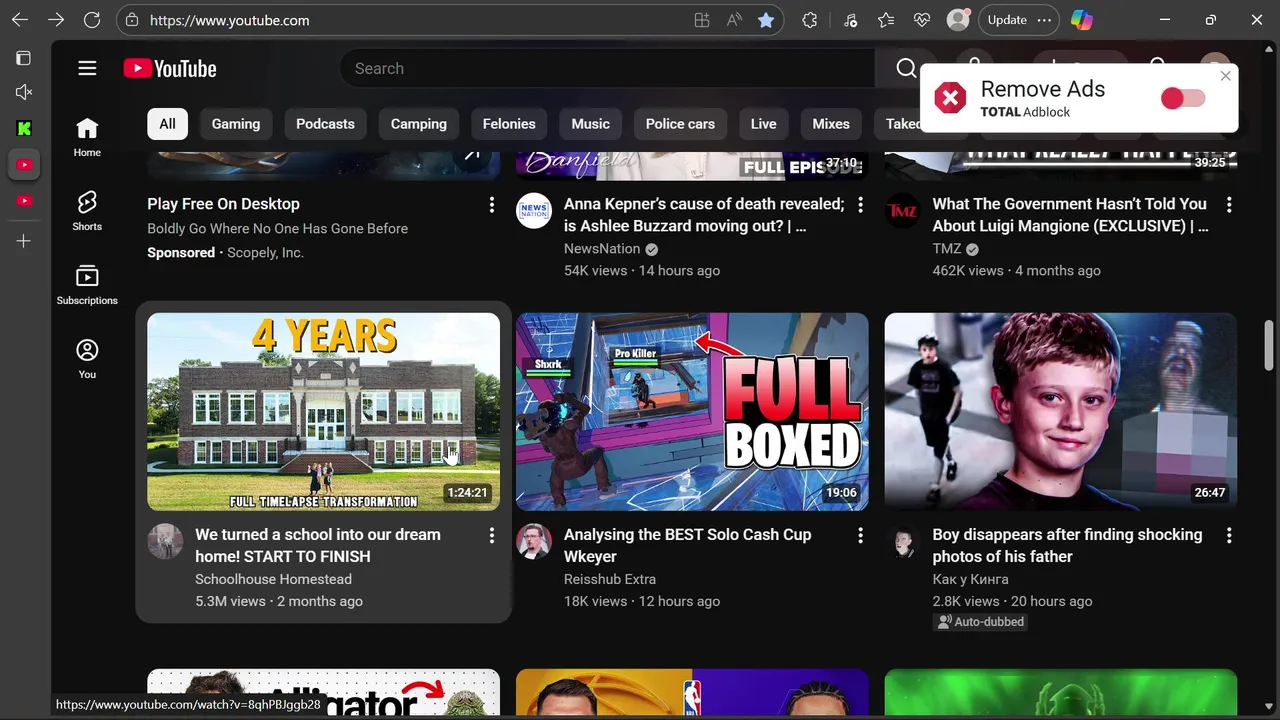This screenshot has height=720, width=1280.
Task: Open options menu for Solo Cash Cup video
Action: pyautogui.click(x=860, y=536)
